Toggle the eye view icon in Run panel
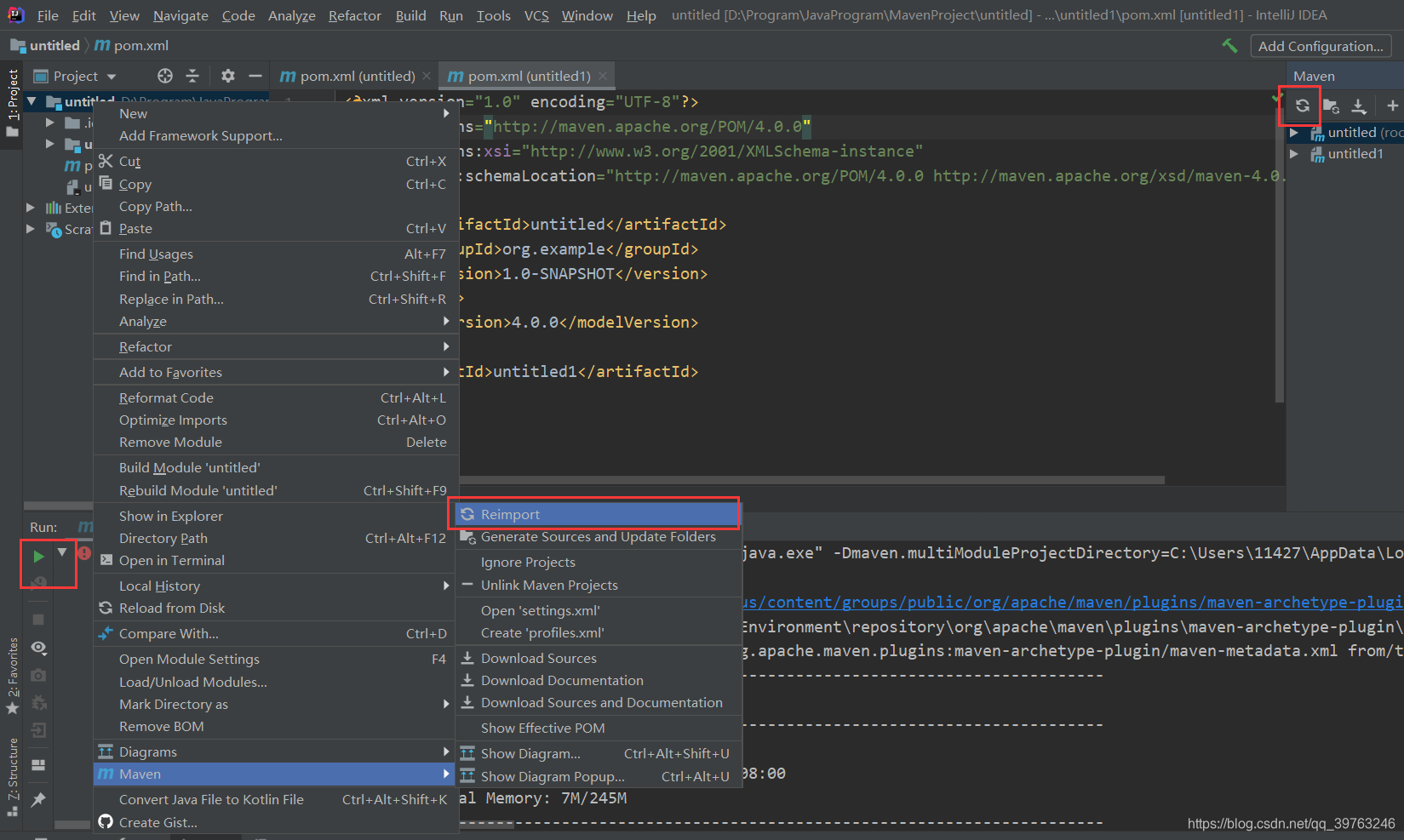Screen dimensions: 1404x840 point(38,648)
